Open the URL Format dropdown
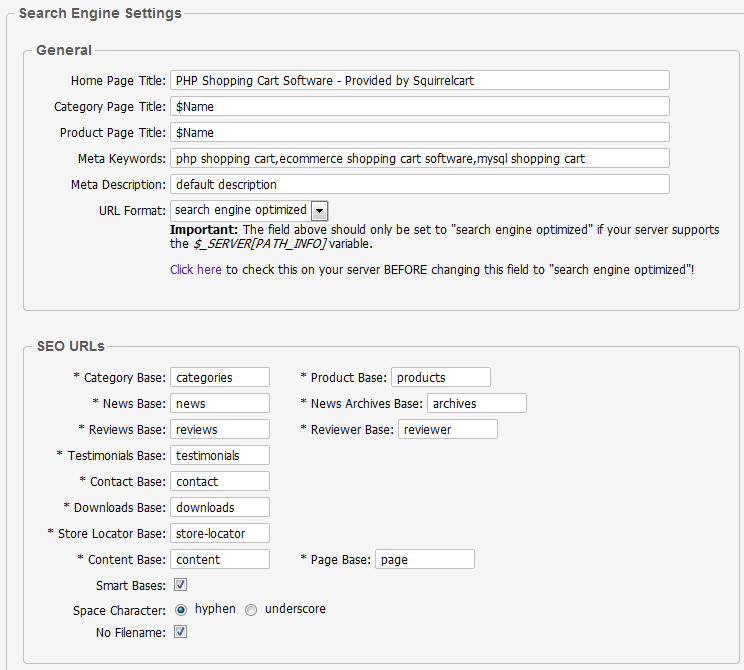 pyautogui.click(x=319, y=210)
